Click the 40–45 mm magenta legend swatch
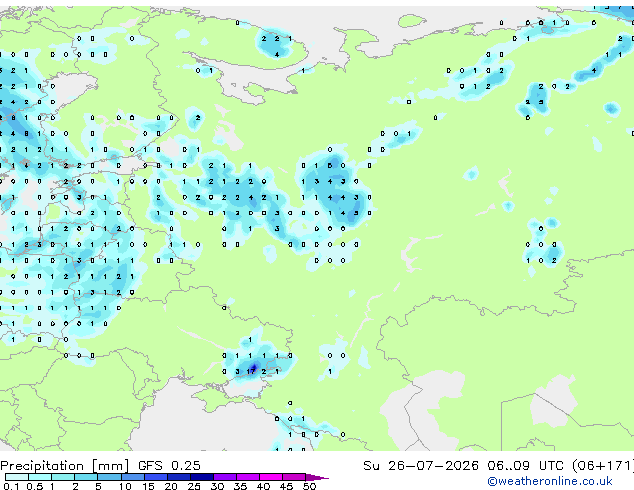 click(x=271, y=477)
